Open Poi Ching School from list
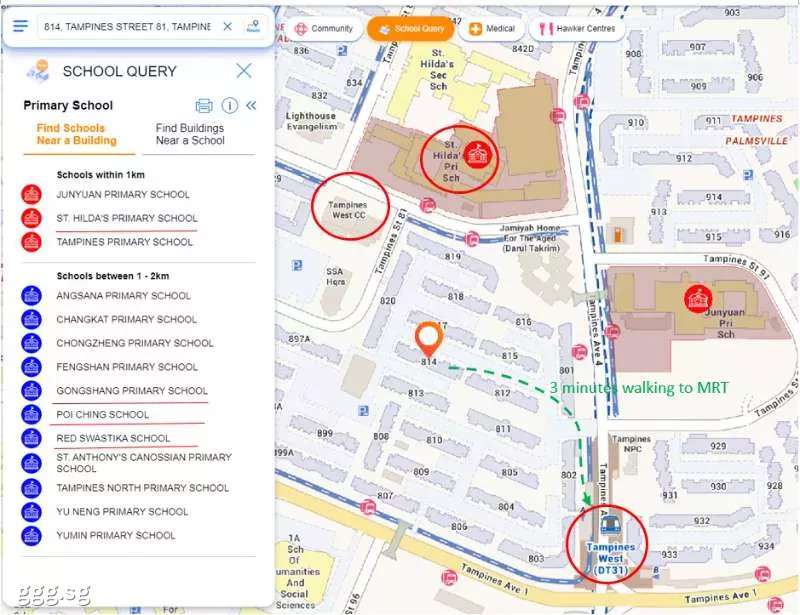Image resolution: width=800 pixels, height=615 pixels. pyautogui.click(x=102, y=414)
